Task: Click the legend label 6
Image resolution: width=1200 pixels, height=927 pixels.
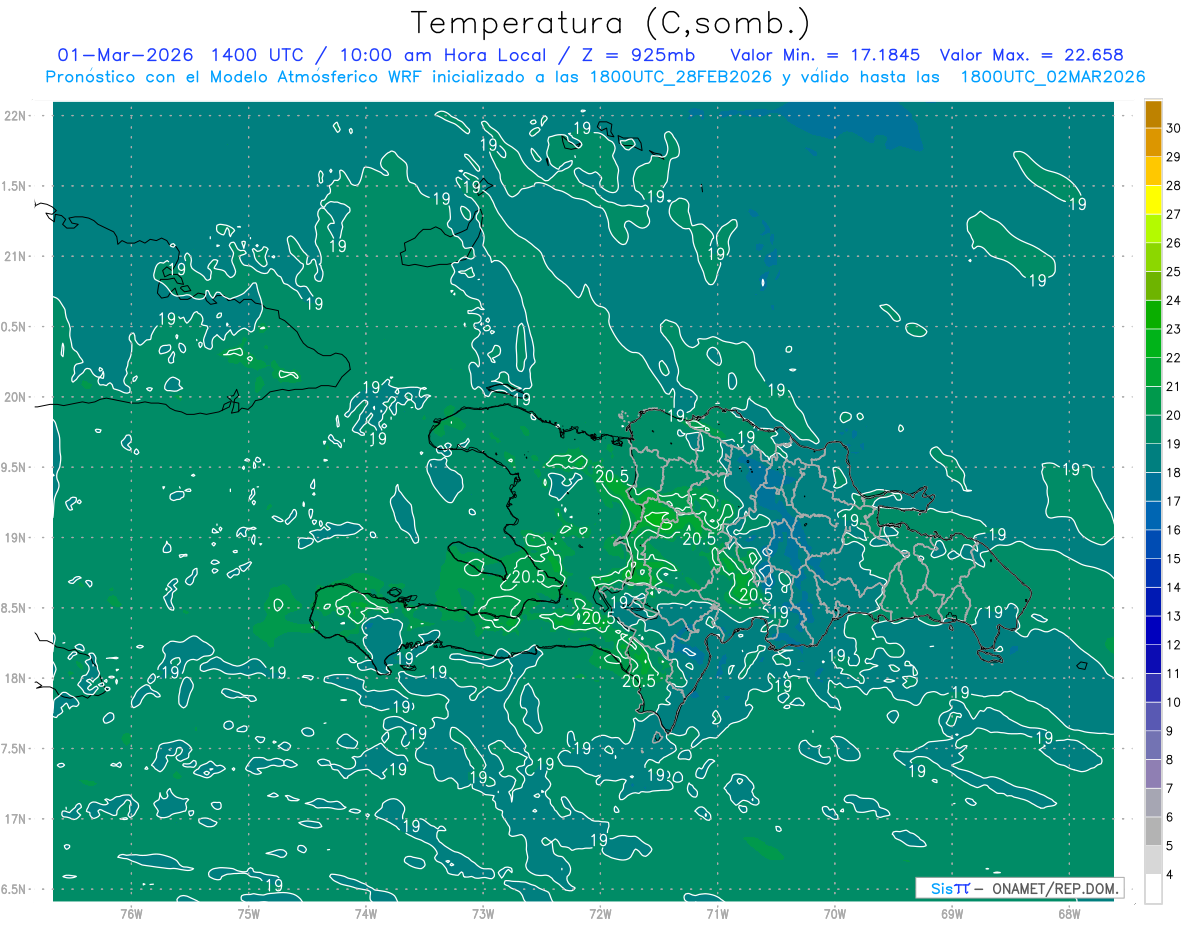Action: tap(1170, 817)
